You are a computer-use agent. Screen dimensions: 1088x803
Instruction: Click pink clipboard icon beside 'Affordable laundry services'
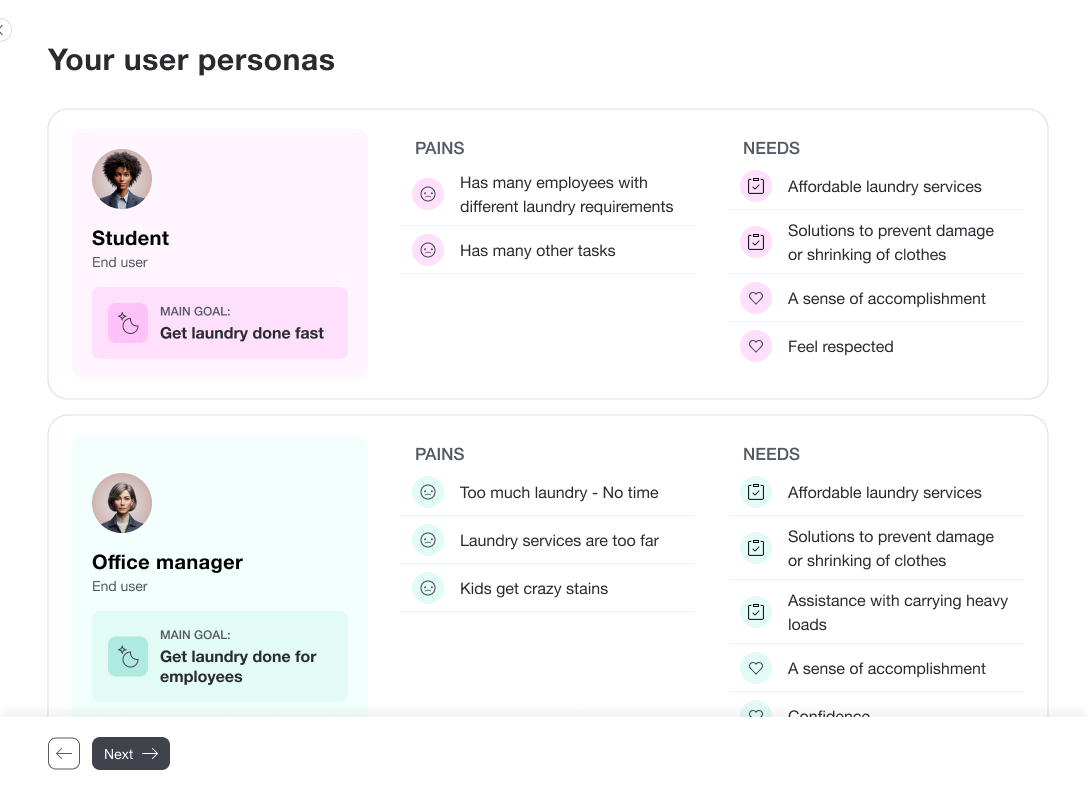(756, 186)
